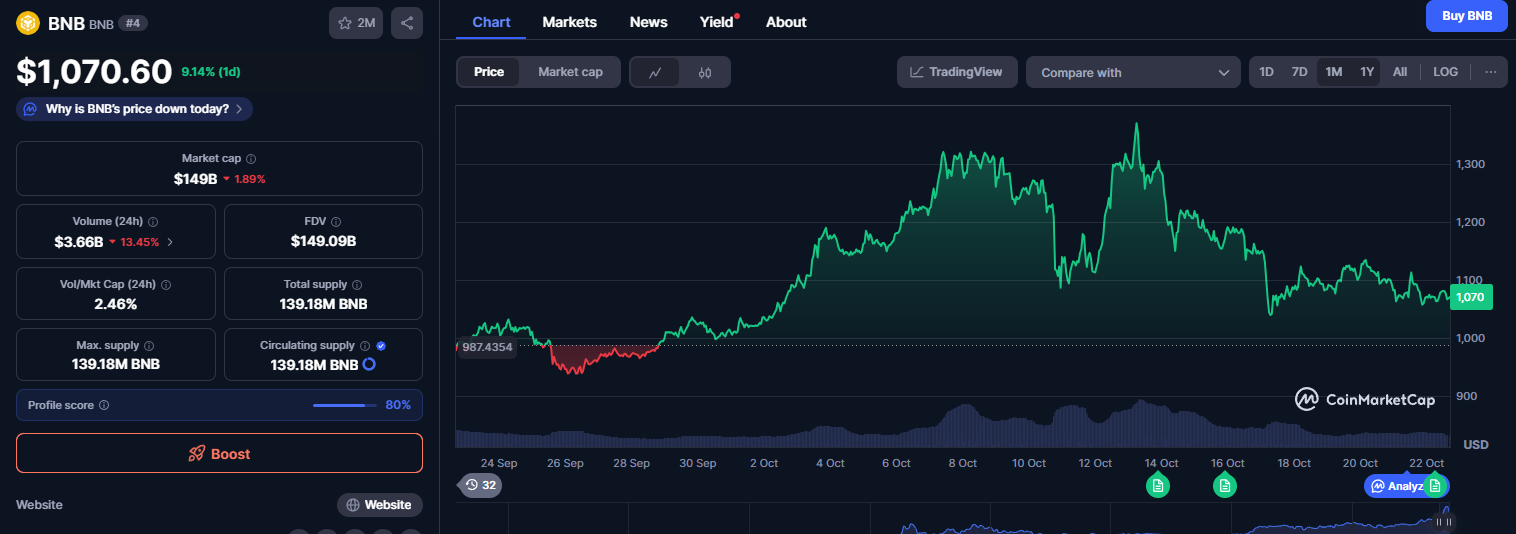
Task: Open the News tab
Action: (648, 22)
